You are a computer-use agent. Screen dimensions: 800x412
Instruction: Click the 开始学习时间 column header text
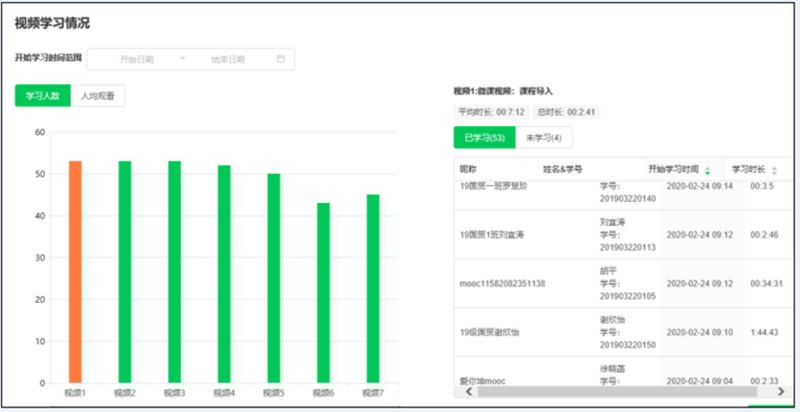tap(673, 169)
